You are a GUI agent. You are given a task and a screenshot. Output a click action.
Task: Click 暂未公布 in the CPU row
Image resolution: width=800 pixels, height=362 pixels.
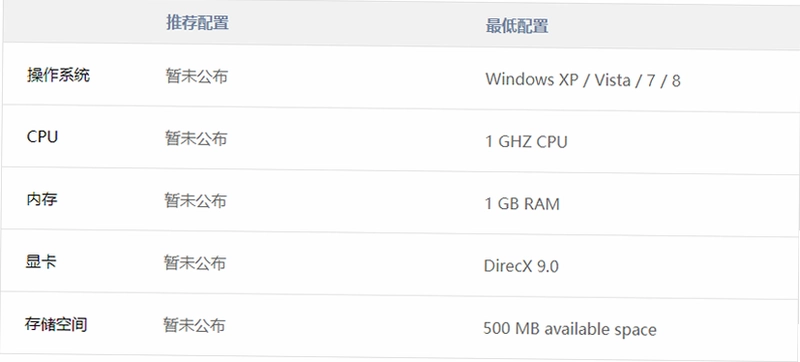(196, 138)
